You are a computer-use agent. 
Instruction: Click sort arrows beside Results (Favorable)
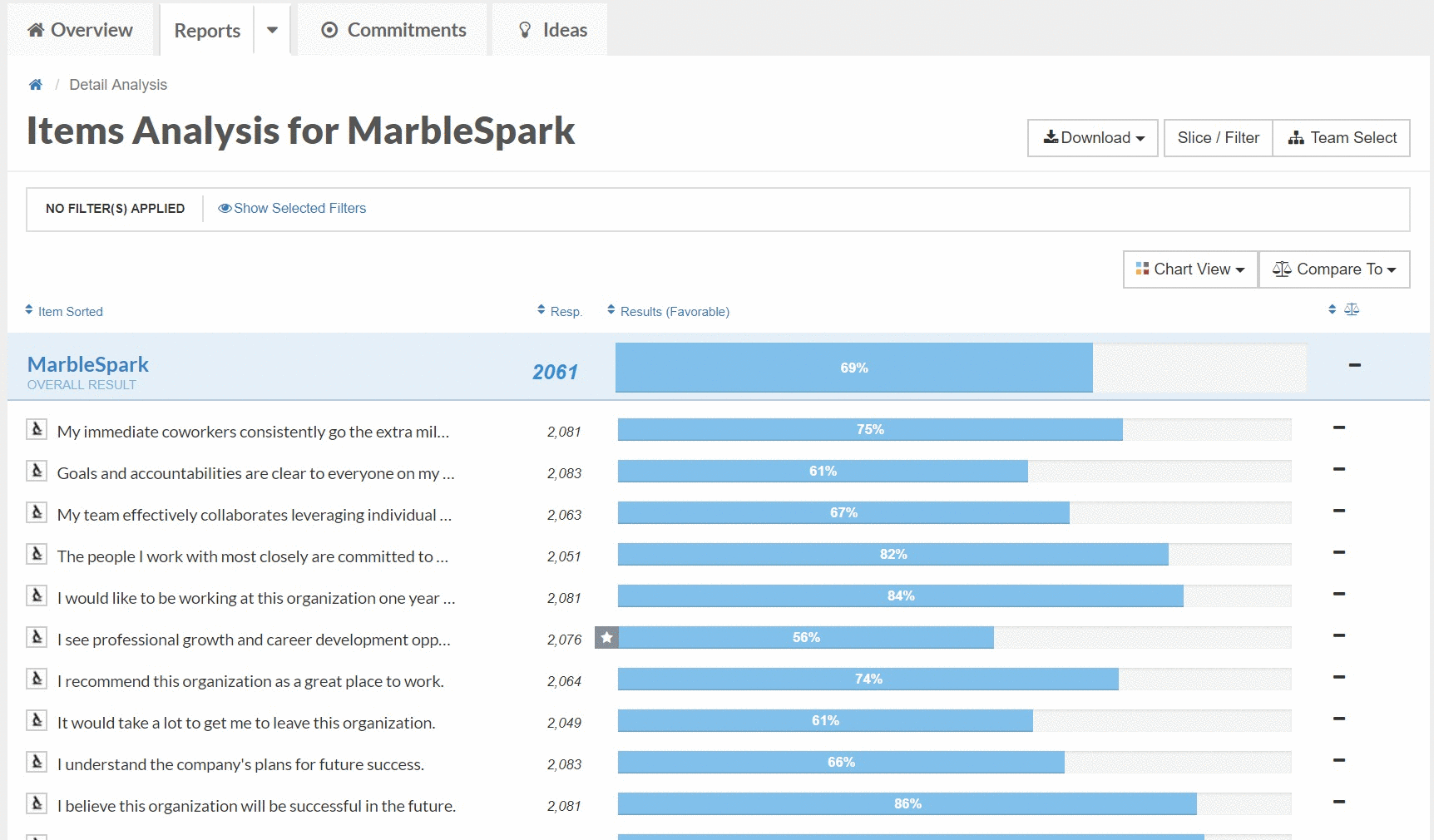coord(611,309)
